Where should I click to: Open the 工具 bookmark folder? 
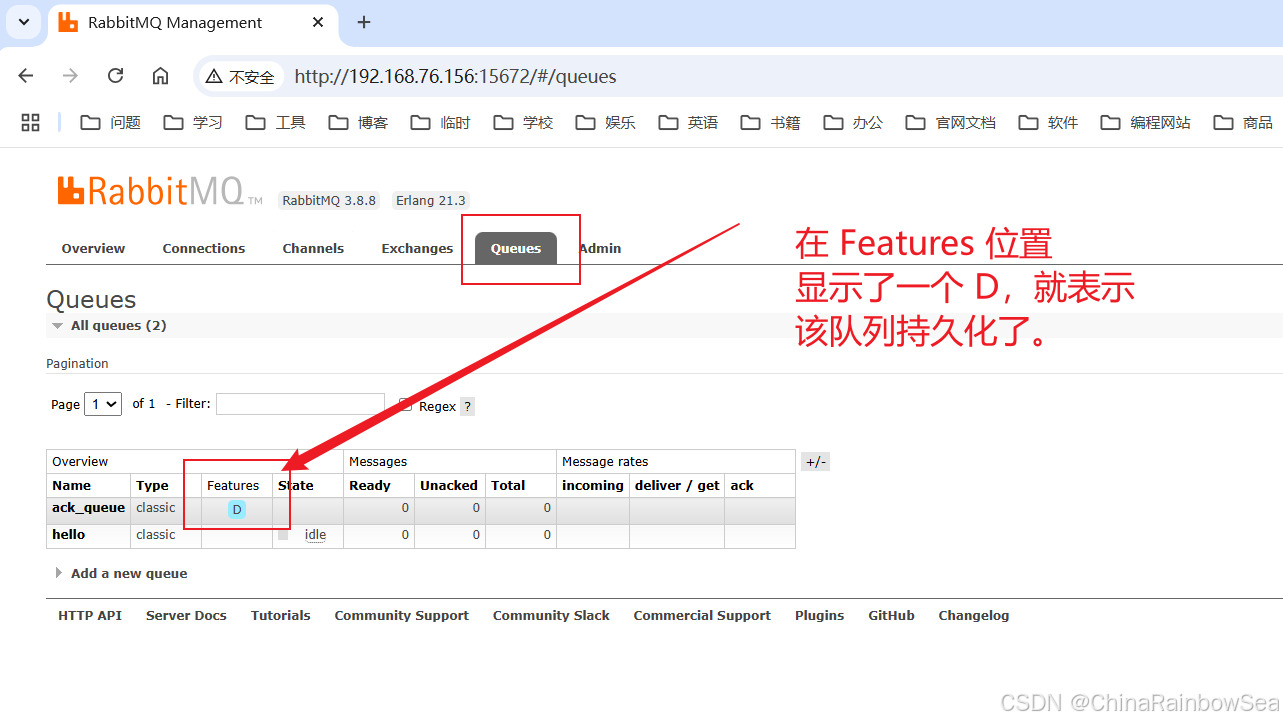coord(276,122)
